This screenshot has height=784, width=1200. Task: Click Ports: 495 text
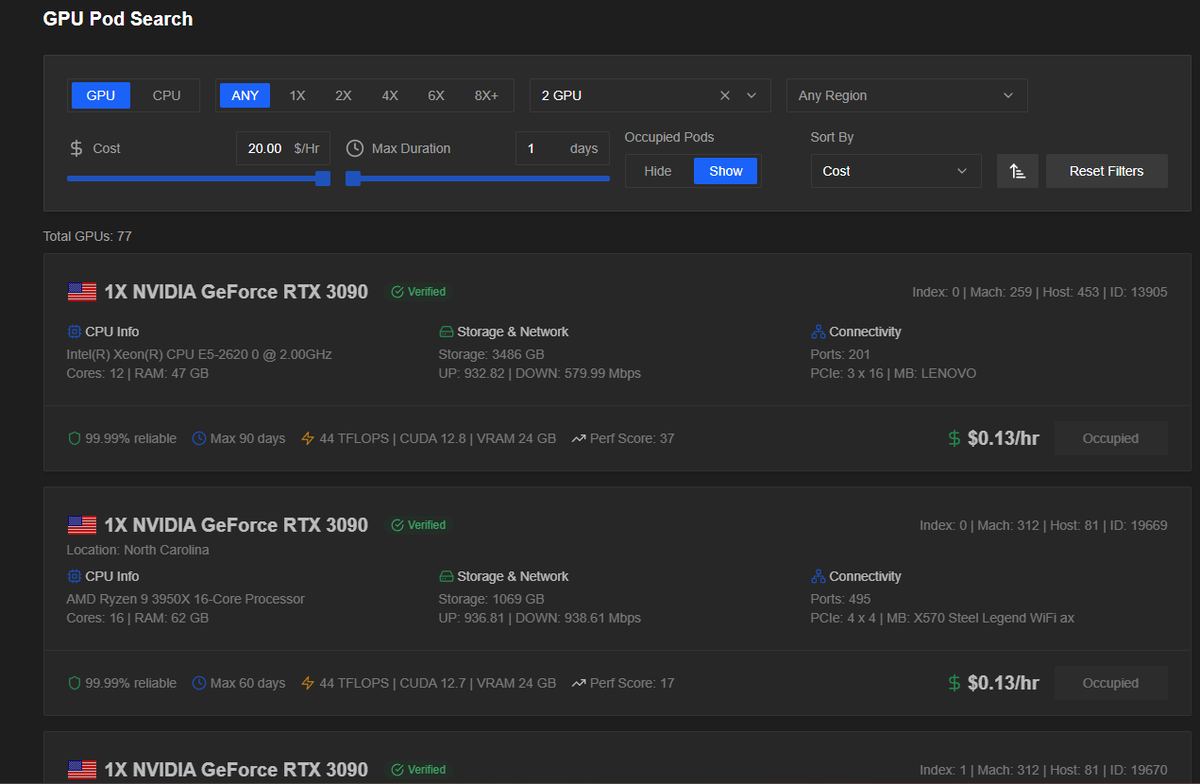click(x=841, y=599)
